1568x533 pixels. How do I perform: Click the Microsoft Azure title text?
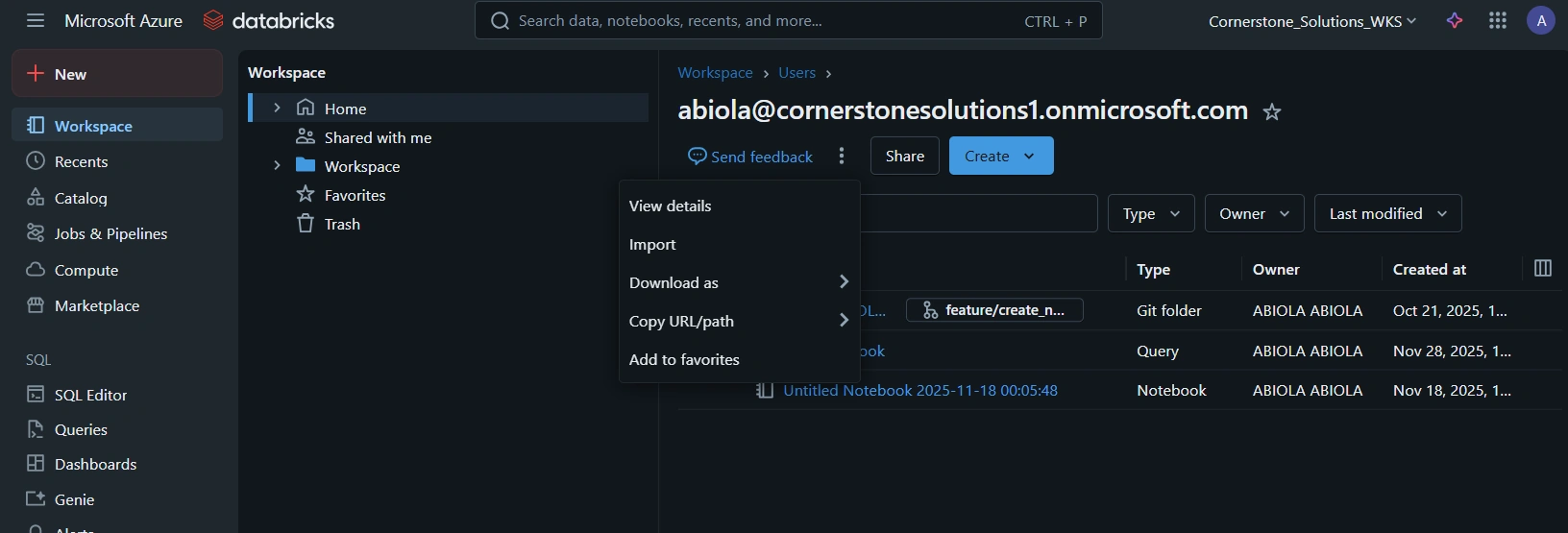pos(123,20)
